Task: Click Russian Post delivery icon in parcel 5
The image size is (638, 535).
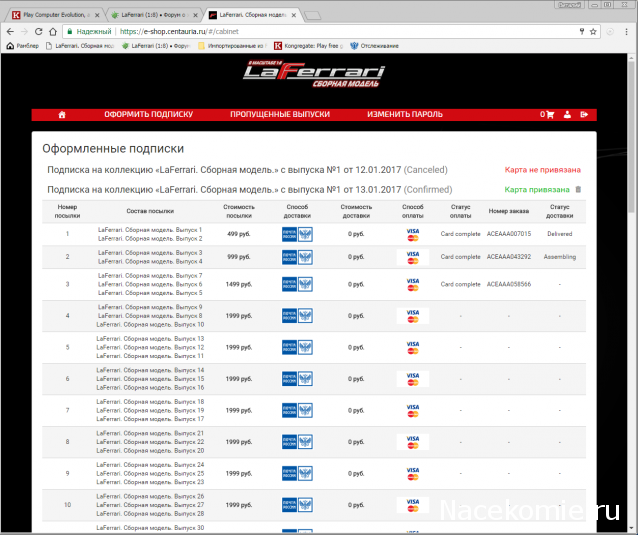Action: 297,347
